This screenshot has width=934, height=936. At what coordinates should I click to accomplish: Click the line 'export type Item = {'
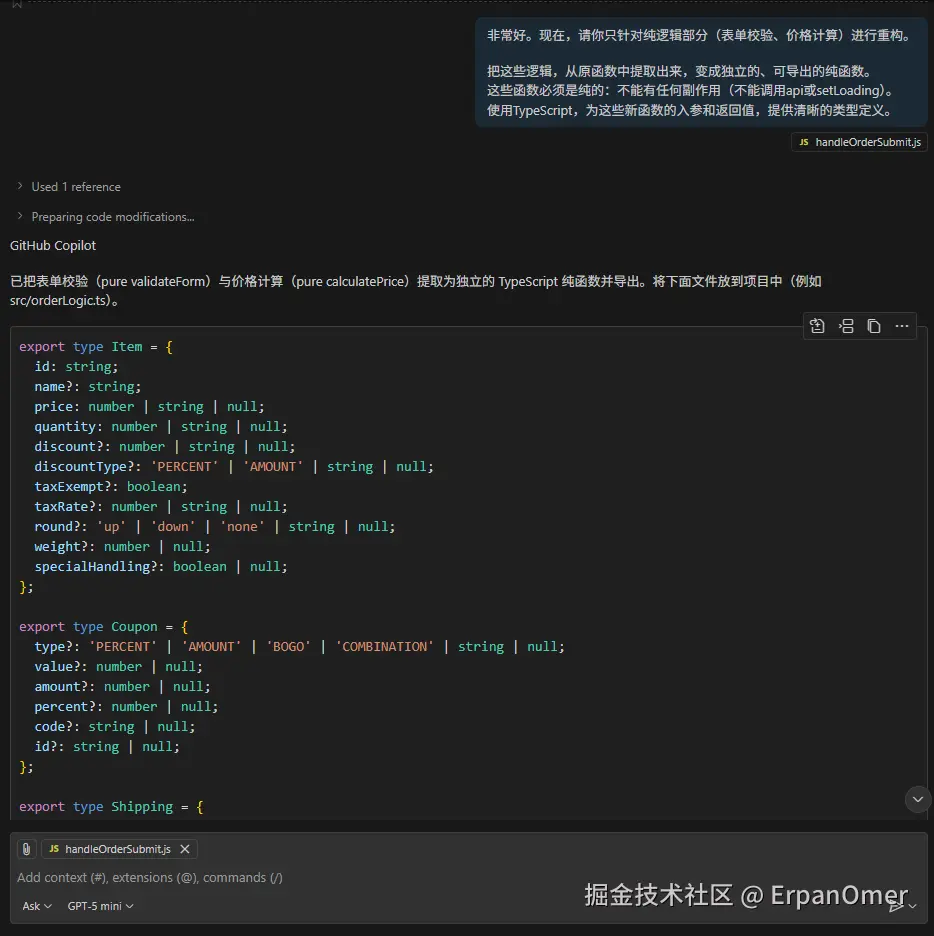click(x=96, y=347)
